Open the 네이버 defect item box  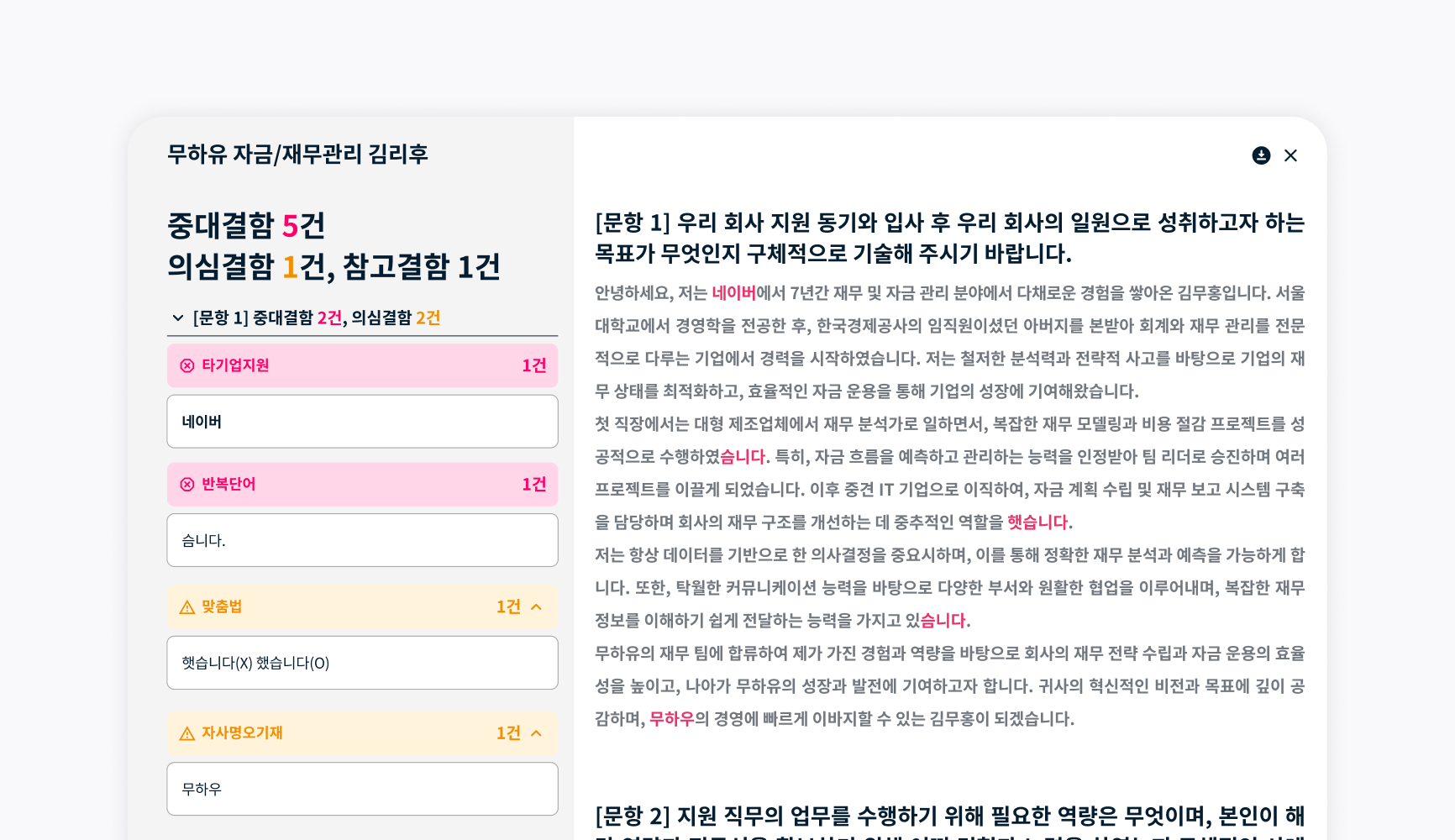(x=361, y=422)
